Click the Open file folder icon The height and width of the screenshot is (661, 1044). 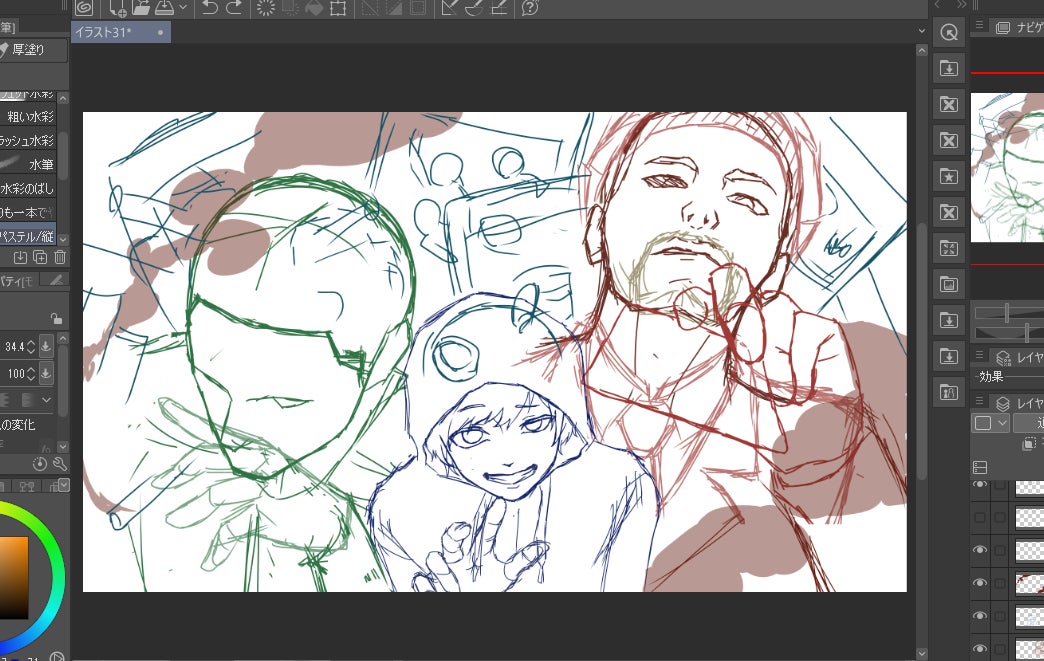click(141, 9)
